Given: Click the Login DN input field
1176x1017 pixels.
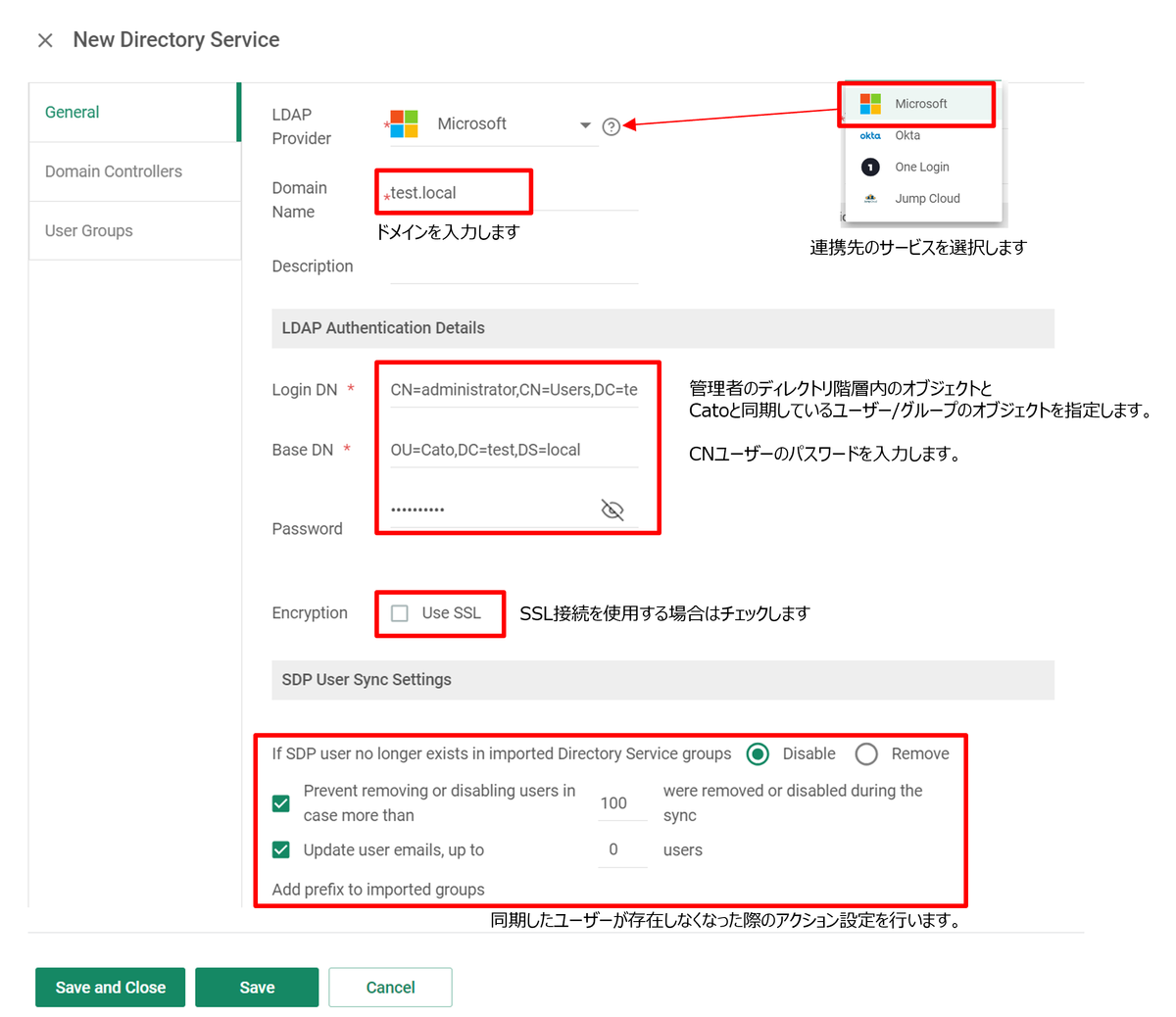Looking at the screenshot, I should click(x=514, y=390).
